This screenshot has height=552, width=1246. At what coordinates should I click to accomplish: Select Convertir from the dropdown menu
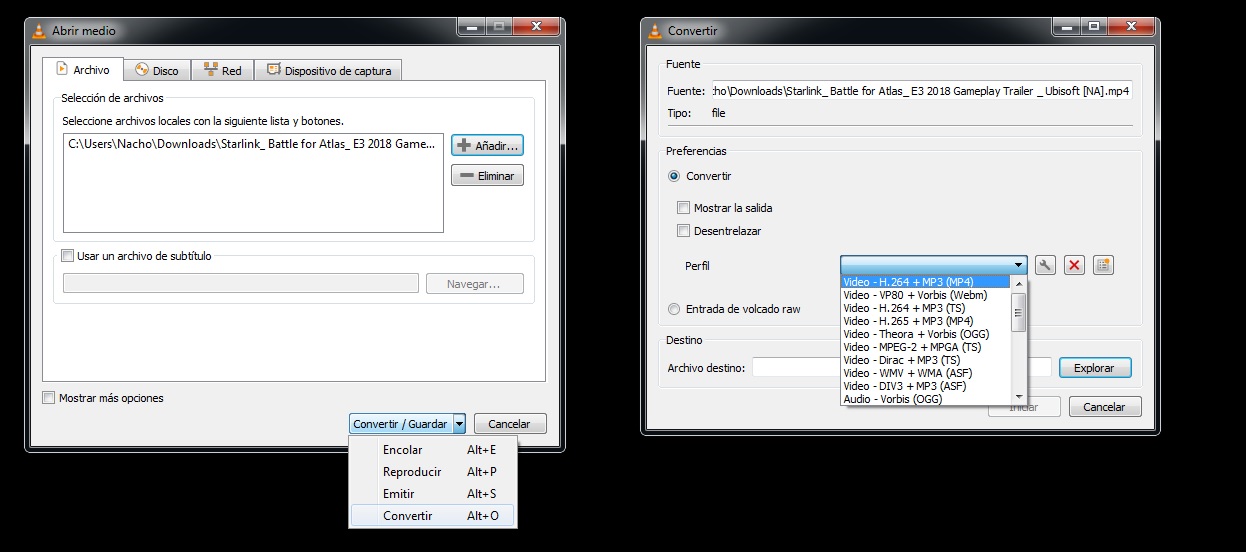pos(408,516)
